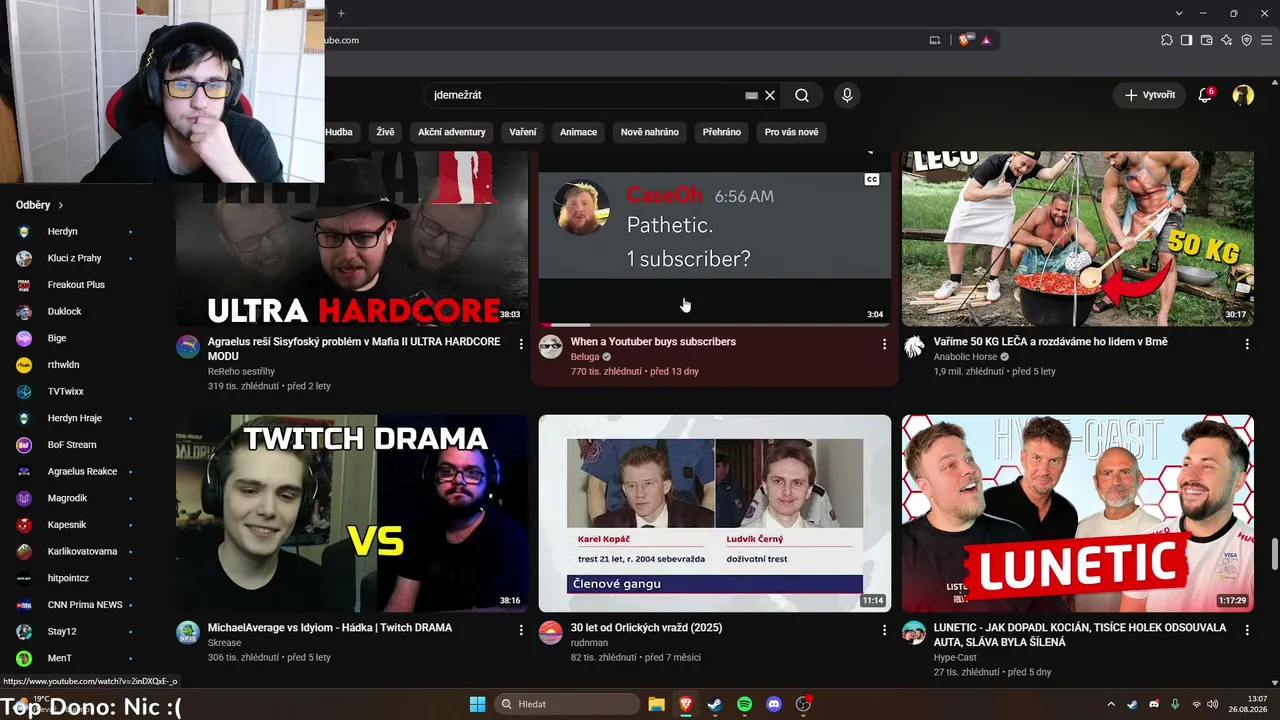Select the Pro vás nové filter chip
The image size is (1280, 720).
pos(792,132)
